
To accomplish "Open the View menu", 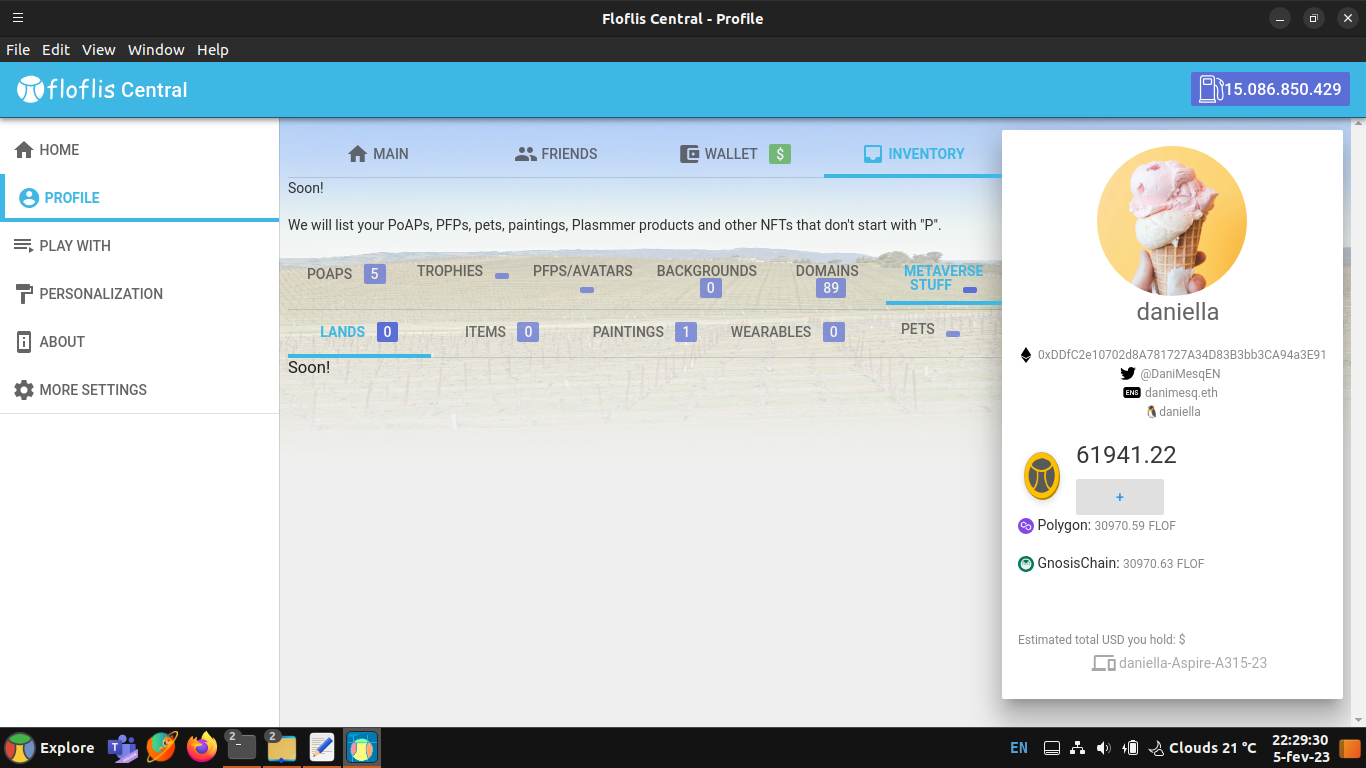I will [99, 49].
